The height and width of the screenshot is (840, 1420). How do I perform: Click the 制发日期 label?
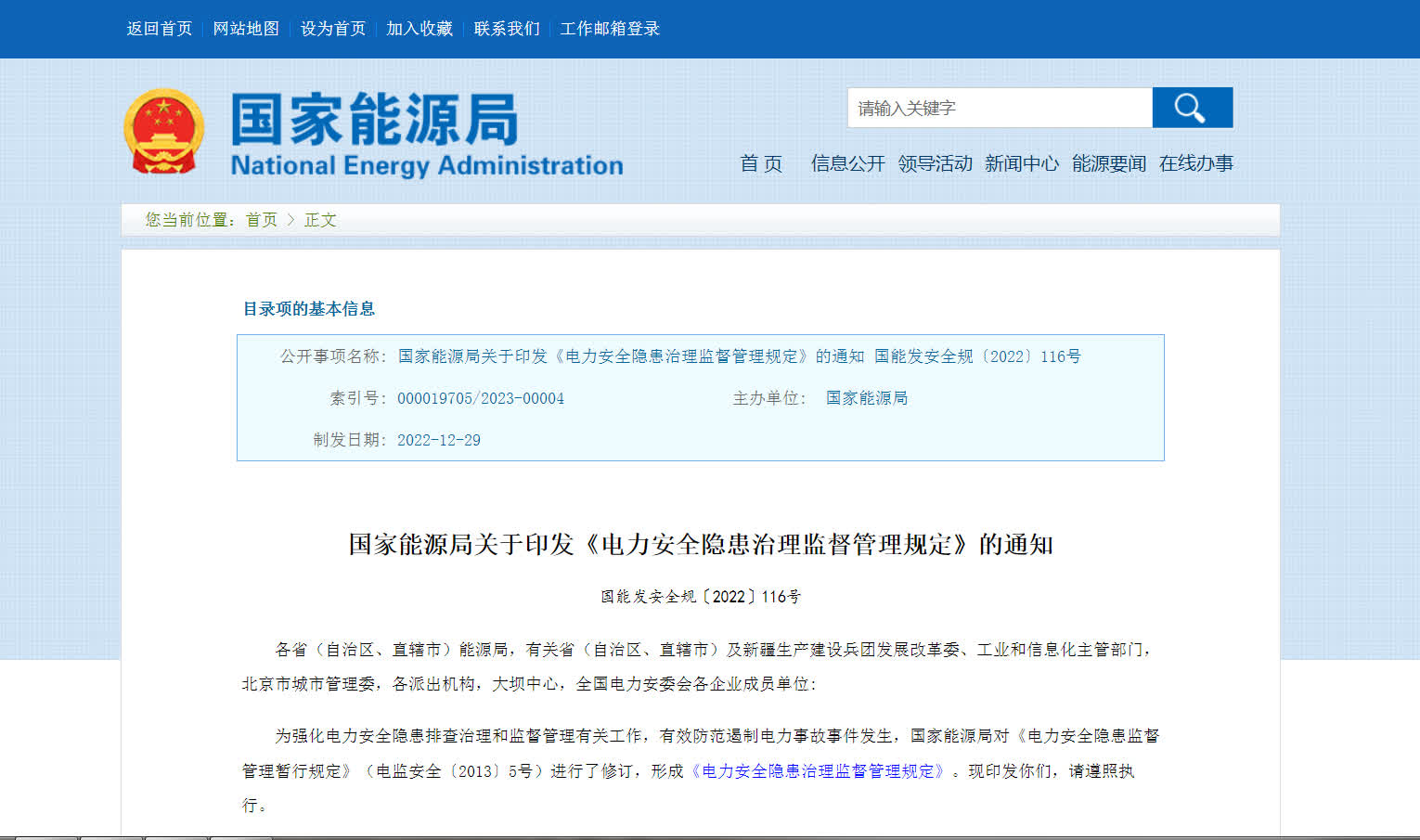(x=350, y=440)
